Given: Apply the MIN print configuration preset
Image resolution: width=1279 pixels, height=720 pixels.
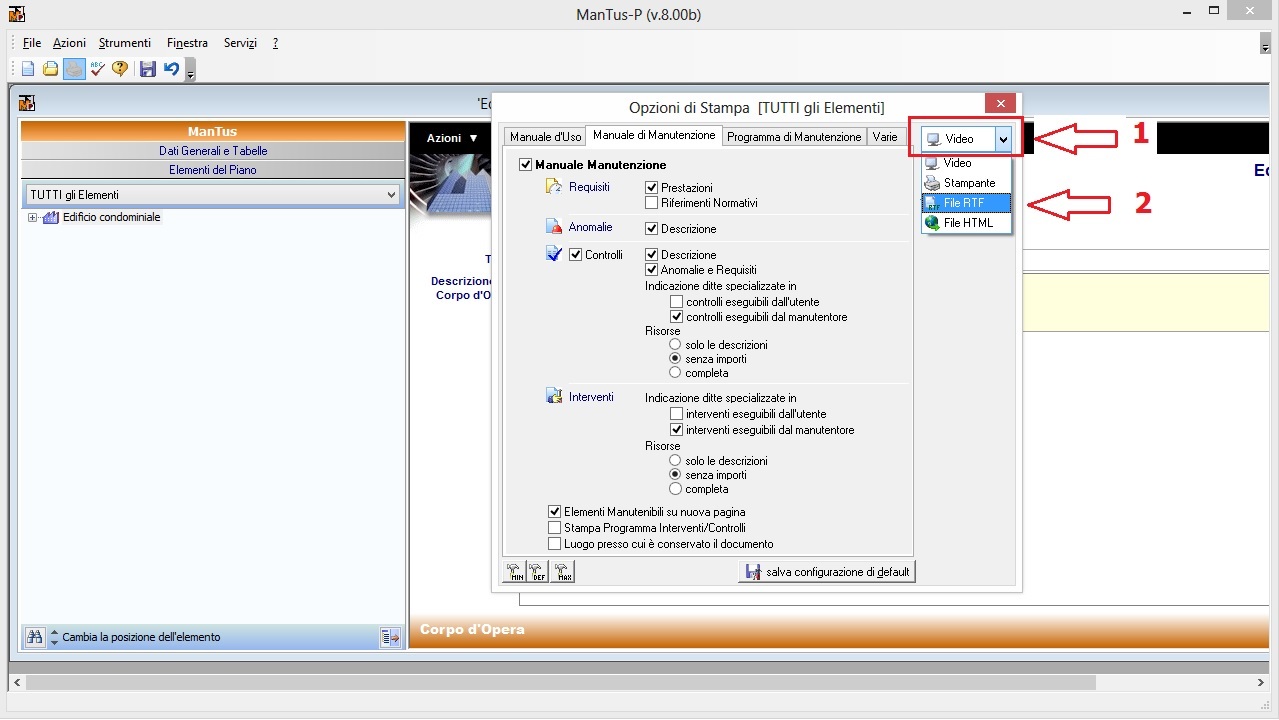Looking at the screenshot, I should tap(516, 572).
